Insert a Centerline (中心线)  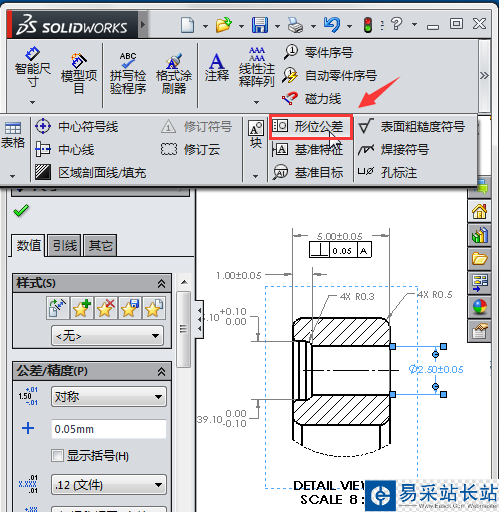click(65, 149)
